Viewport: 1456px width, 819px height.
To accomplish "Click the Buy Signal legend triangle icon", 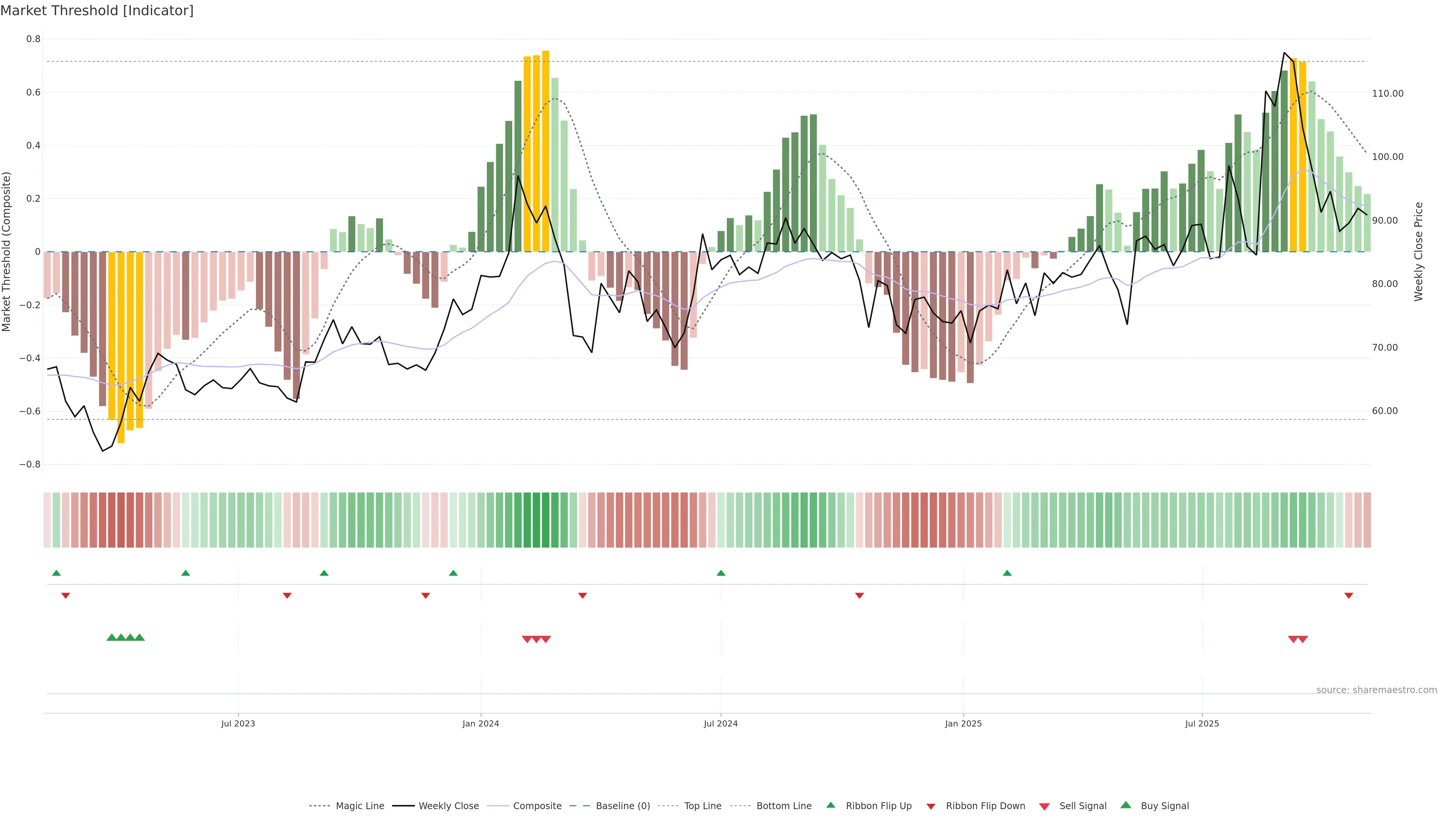I will [x=1126, y=805].
